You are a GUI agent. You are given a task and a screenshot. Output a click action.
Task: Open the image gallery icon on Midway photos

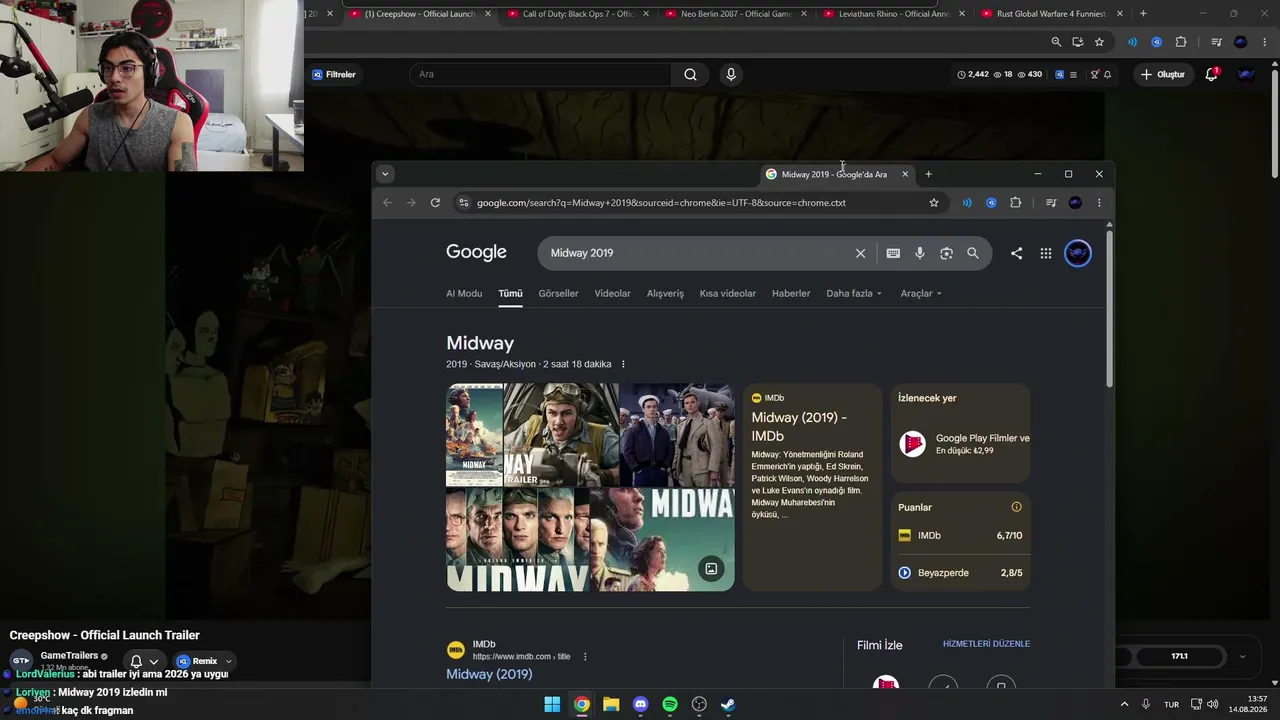pyautogui.click(x=711, y=569)
